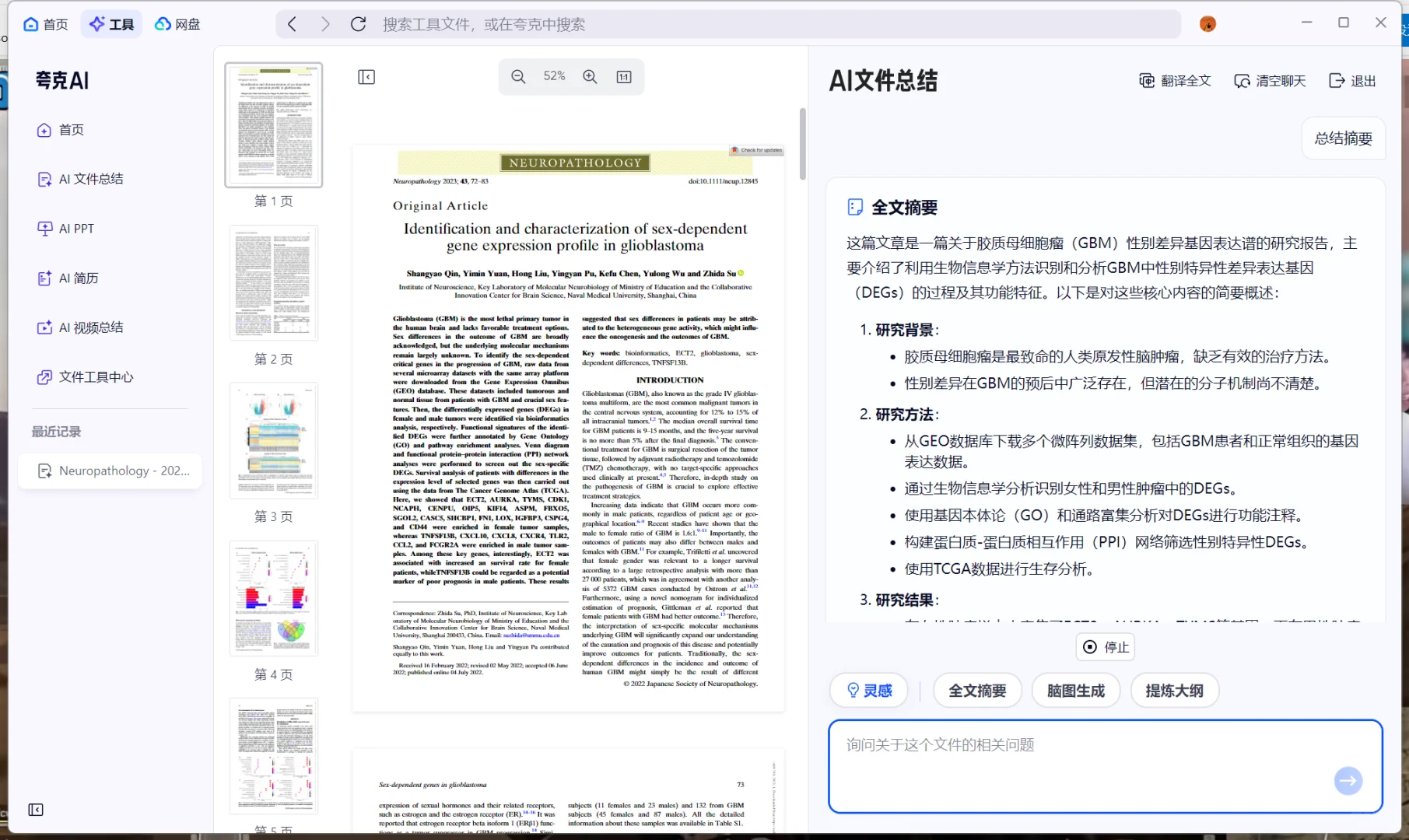
Task: Open AI 视频总结 in sidebar
Action: pos(90,327)
